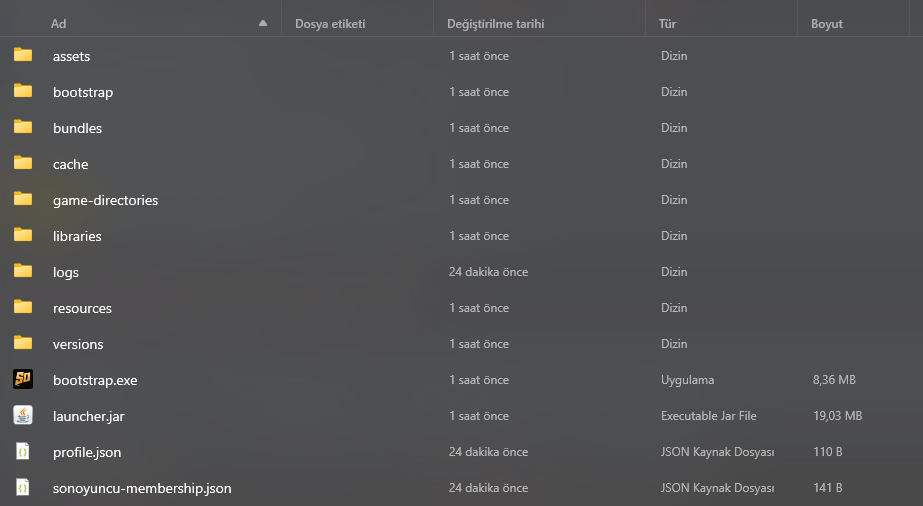Screen dimensions: 923x506
Task: Select the libraries folder row
Action: click(462, 236)
